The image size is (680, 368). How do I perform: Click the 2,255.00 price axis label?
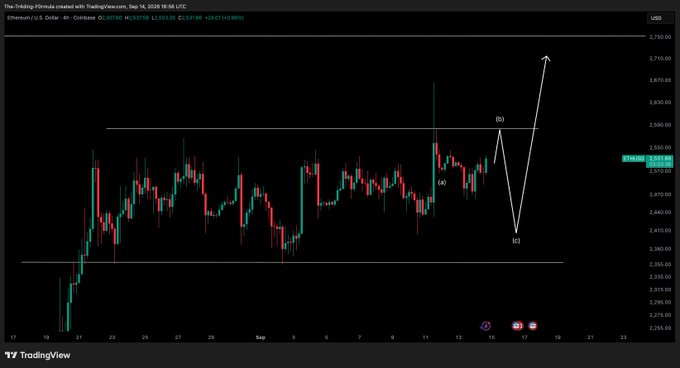660,328
